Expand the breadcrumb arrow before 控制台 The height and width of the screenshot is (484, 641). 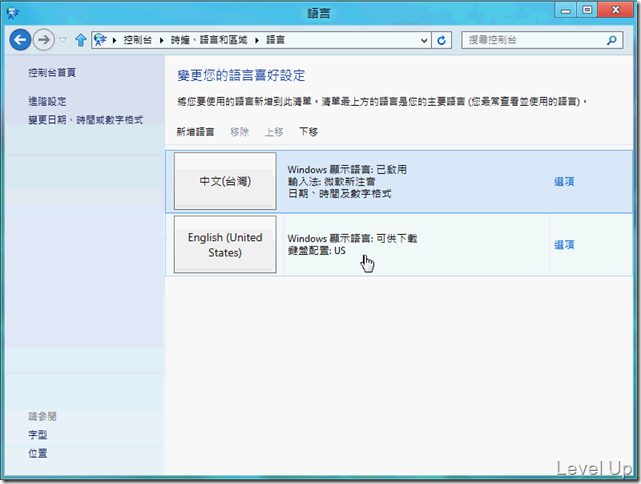click(x=114, y=40)
